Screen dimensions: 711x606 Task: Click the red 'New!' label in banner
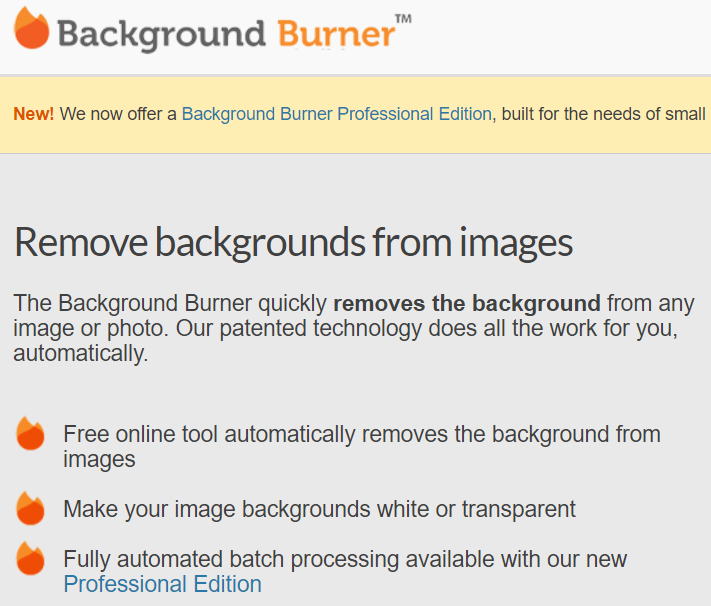pos(34,114)
